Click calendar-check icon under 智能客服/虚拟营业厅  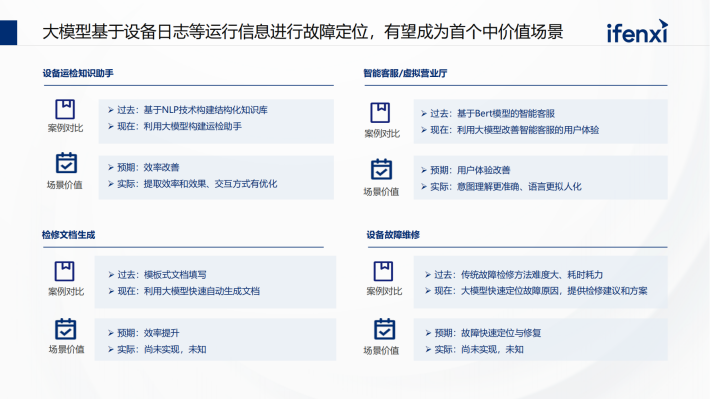(381, 170)
